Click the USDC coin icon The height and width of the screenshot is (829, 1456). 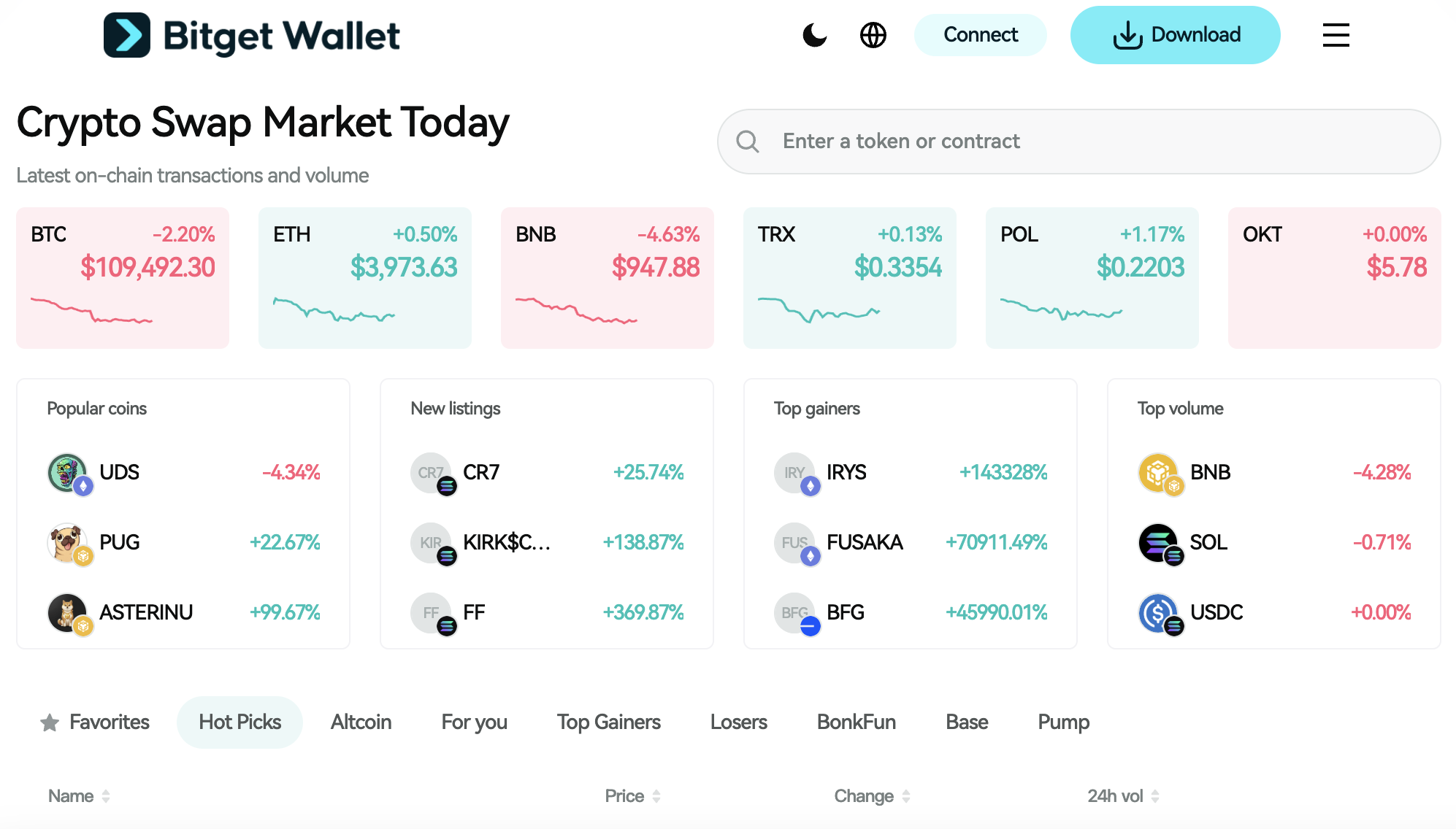click(1158, 613)
